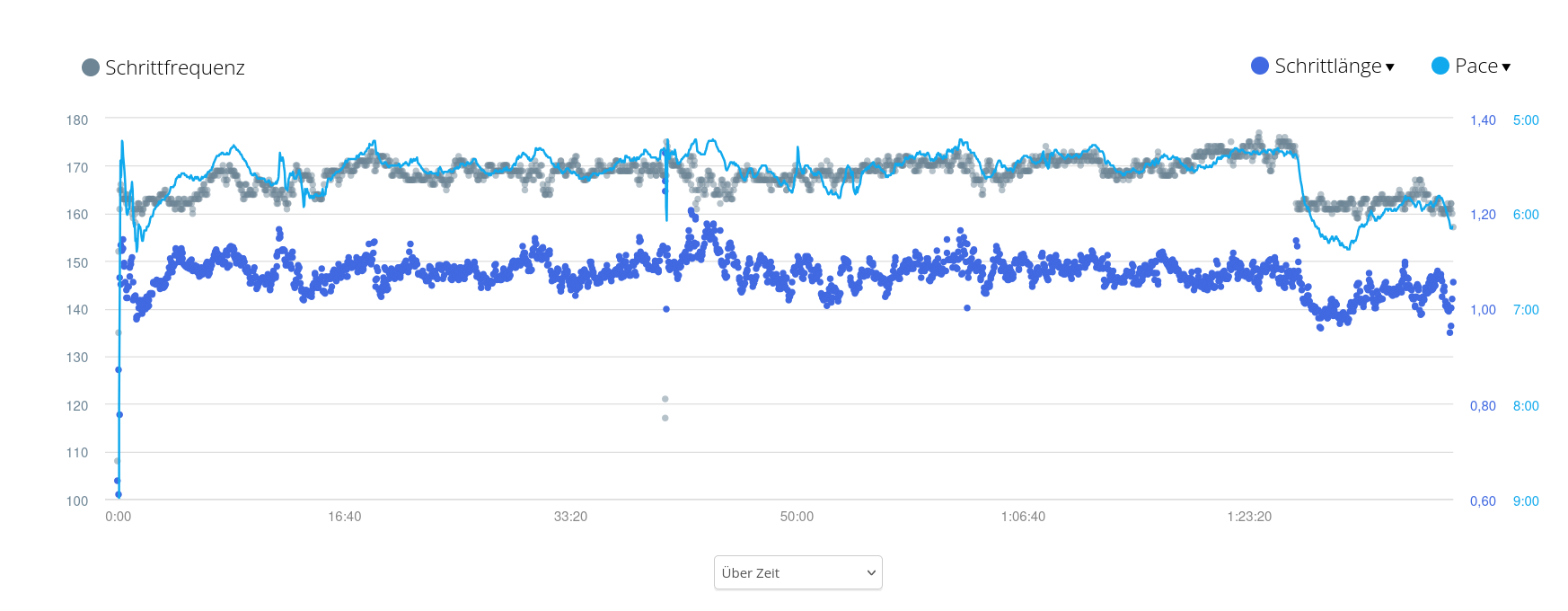The image size is (1568, 611).
Task: Click the blue Schrittlänge legend dot
Action: [x=1260, y=66]
